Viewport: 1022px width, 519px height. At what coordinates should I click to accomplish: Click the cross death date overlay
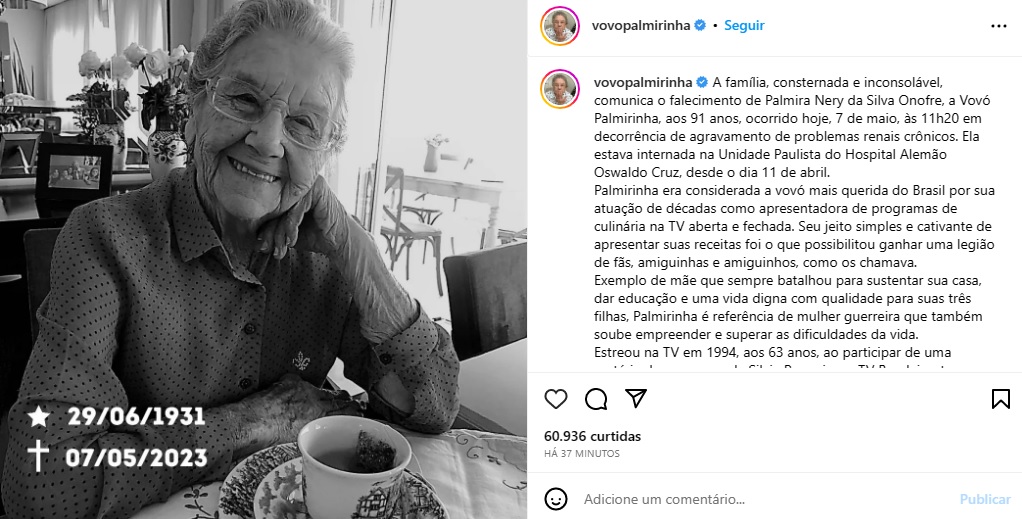tap(117, 456)
